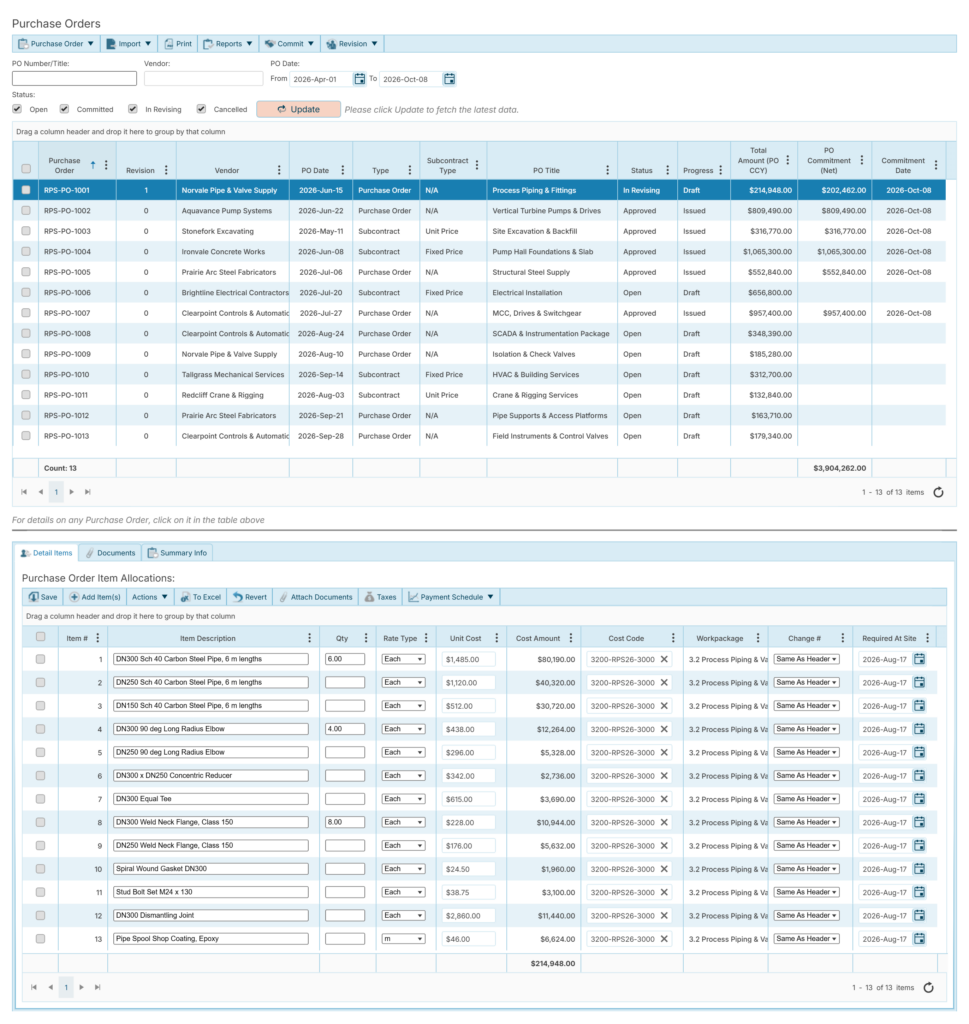Check the checkbox for item 5

coord(40,752)
